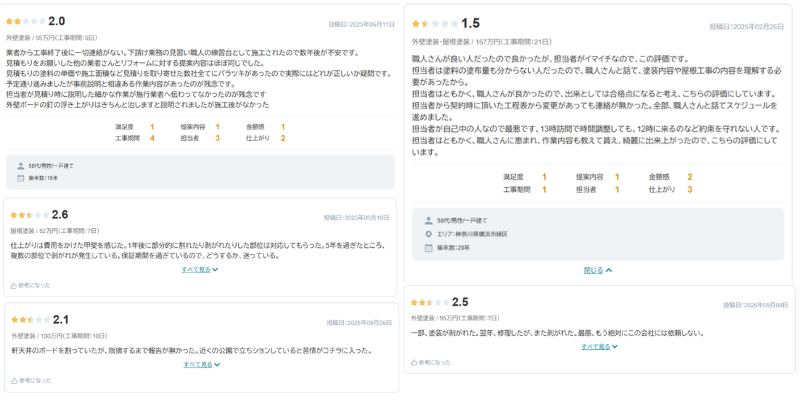Click the star rating of the 2.5 review
Image resolution: width=800 pixels, height=400 pixels.
click(x=430, y=303)
